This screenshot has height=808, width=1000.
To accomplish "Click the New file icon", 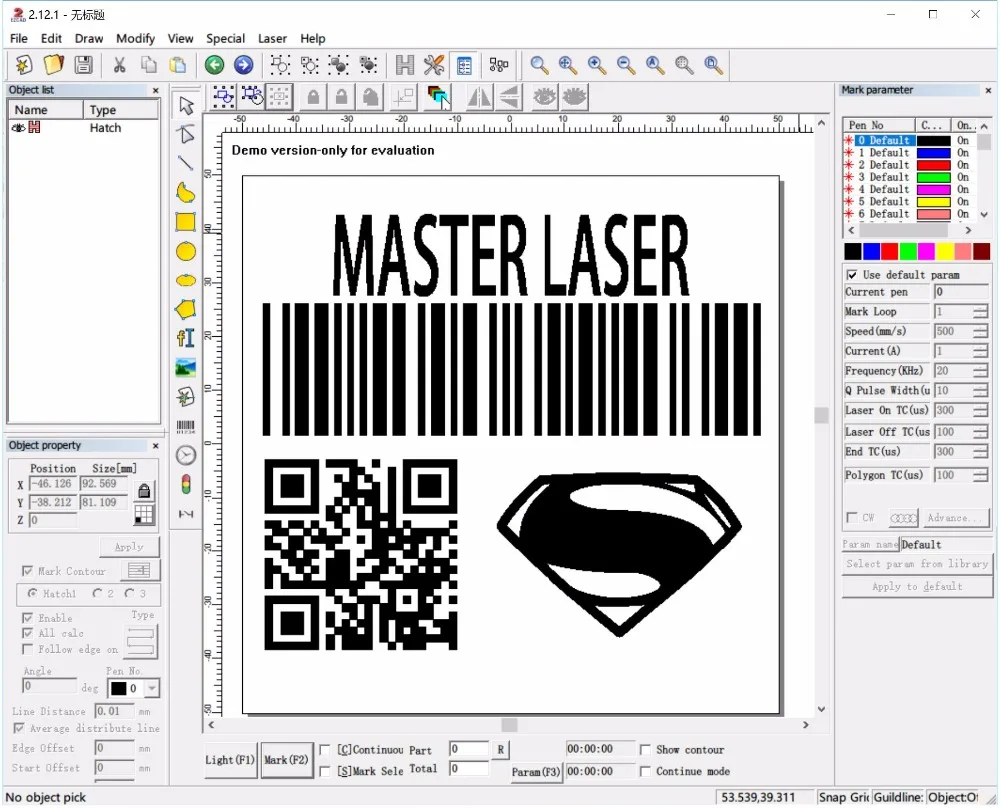I will click(x=24, y=65).
